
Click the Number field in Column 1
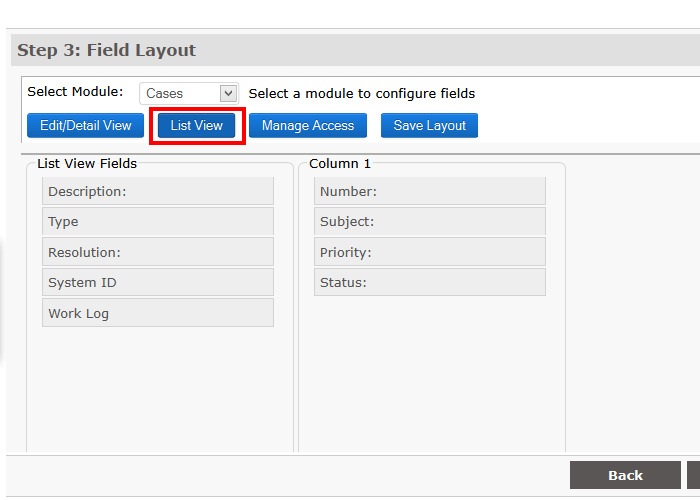pos(430,191)
